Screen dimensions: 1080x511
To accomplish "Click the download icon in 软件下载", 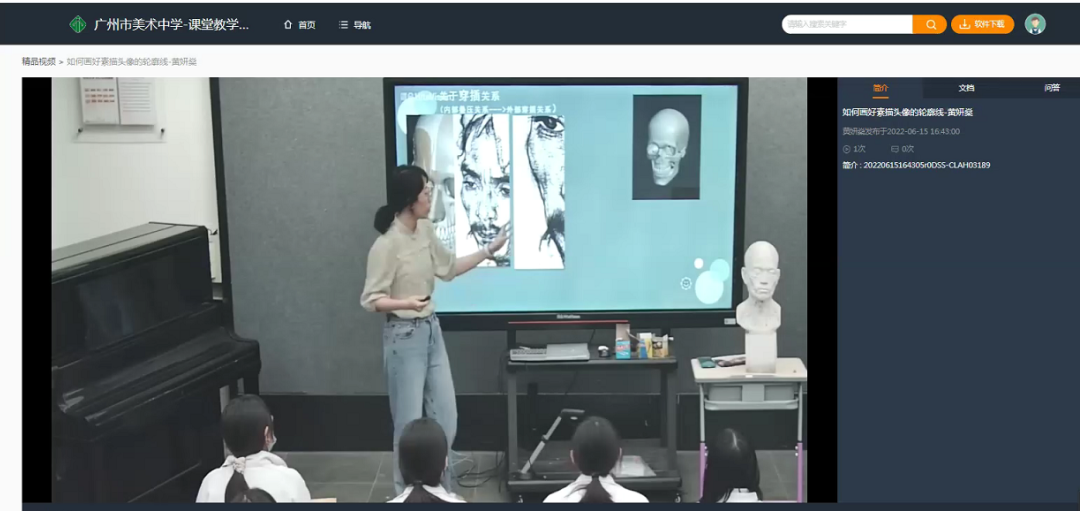I will [964, 24].
